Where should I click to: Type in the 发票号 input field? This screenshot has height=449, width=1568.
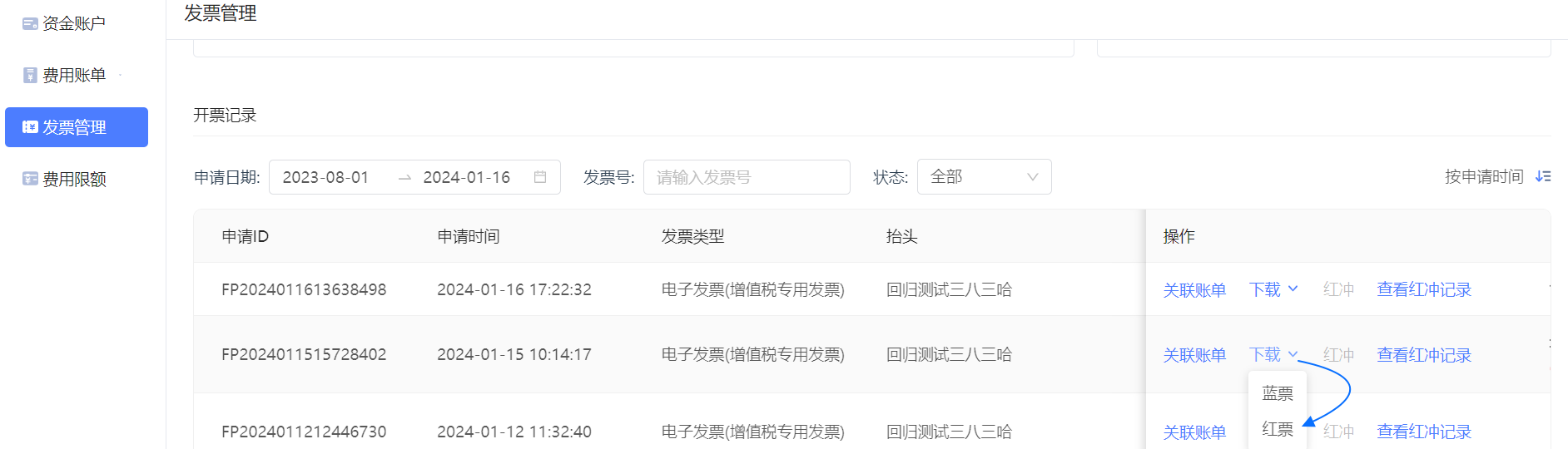pyautogui.click(x=746, y=177)
